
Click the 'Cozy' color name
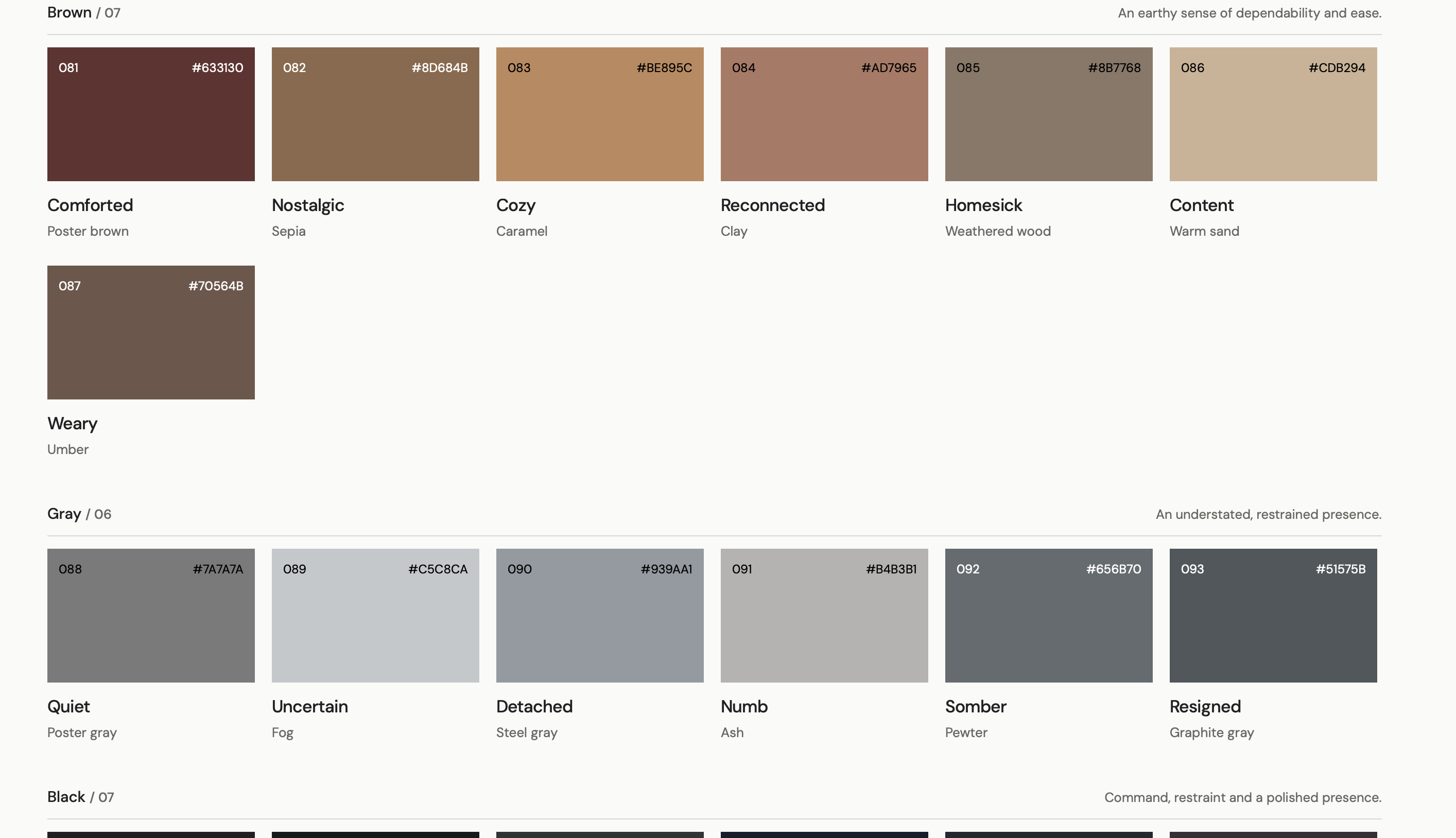[x=516, y=205]
